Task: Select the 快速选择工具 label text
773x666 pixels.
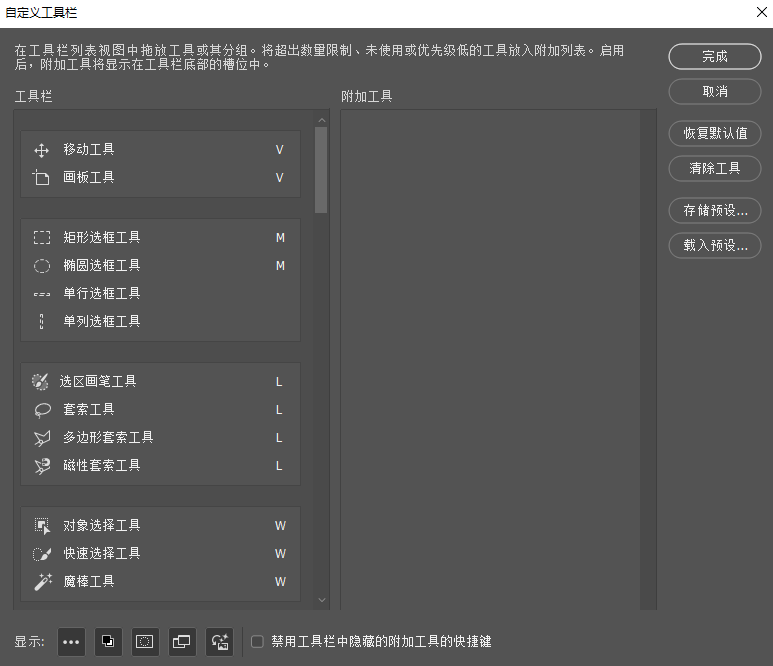Action: click(102, 554)
